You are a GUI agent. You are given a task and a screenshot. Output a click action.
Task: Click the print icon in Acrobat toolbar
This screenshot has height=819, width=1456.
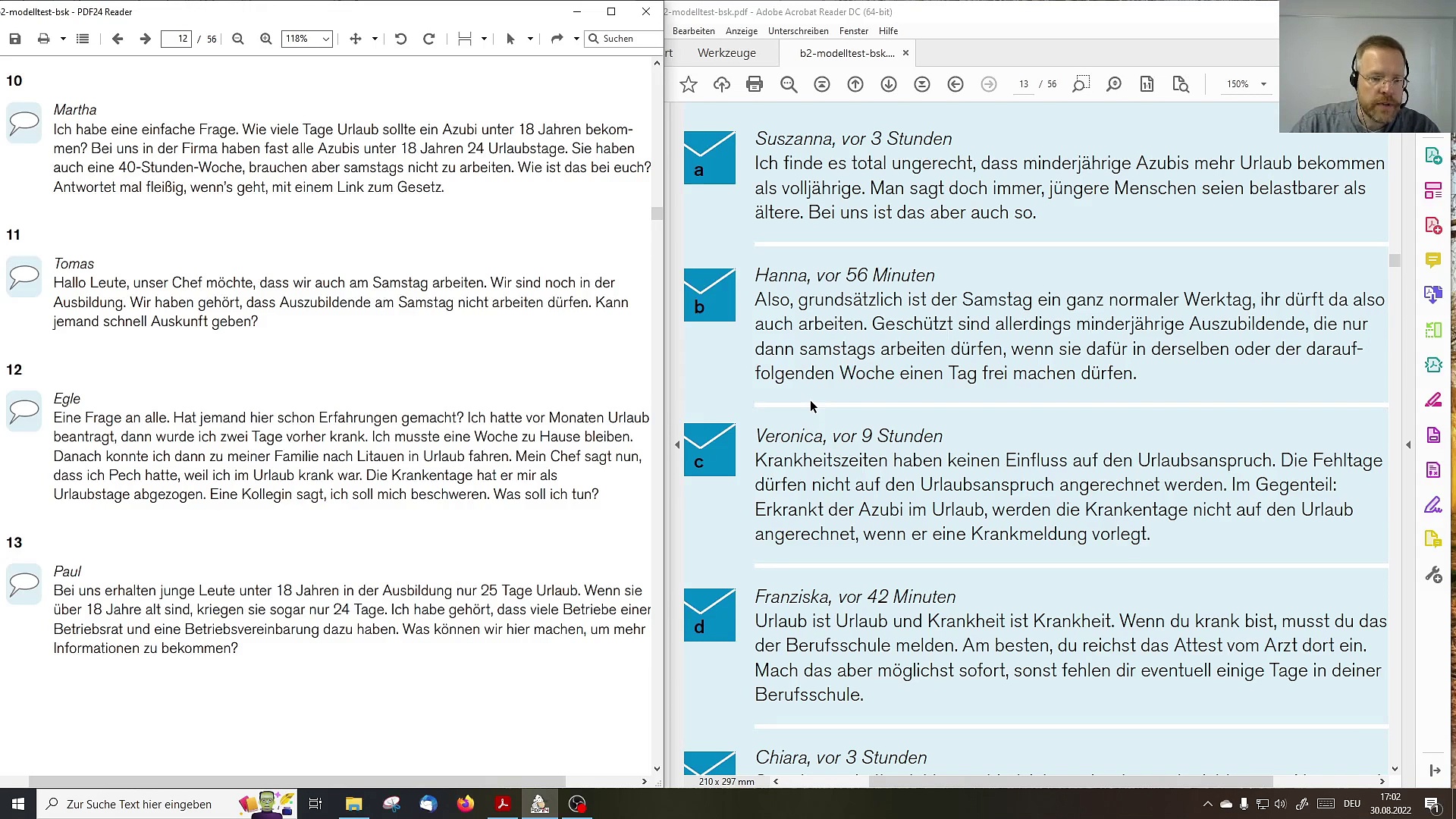tap(755, 84)
